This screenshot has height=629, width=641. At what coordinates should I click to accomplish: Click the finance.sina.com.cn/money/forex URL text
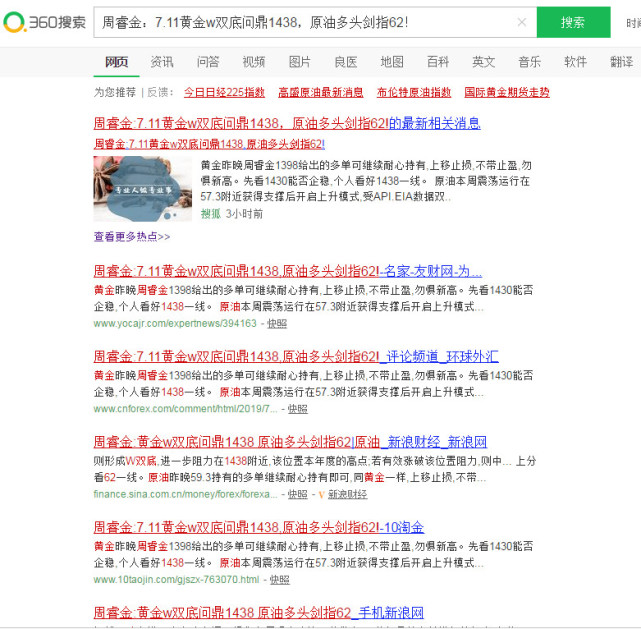coord(186,495)
